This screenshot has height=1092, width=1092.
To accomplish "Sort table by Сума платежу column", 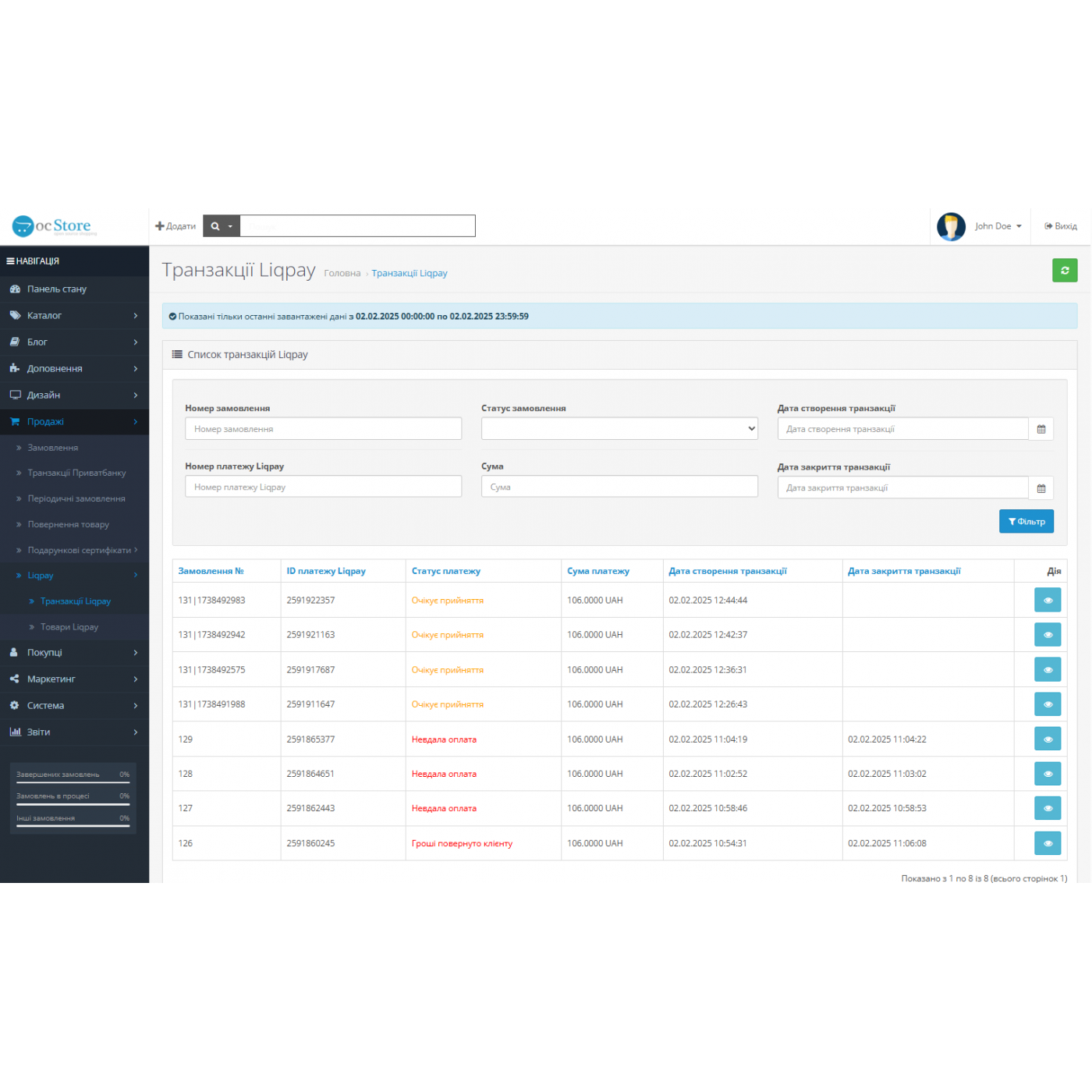I will pyautogui.click(x=597, y=571).
